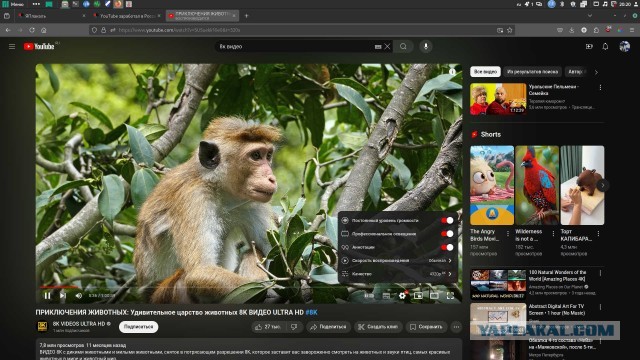The image size is (640, 360).
Task: Open The Angry Birds Movie short
Action: point(492,185)
